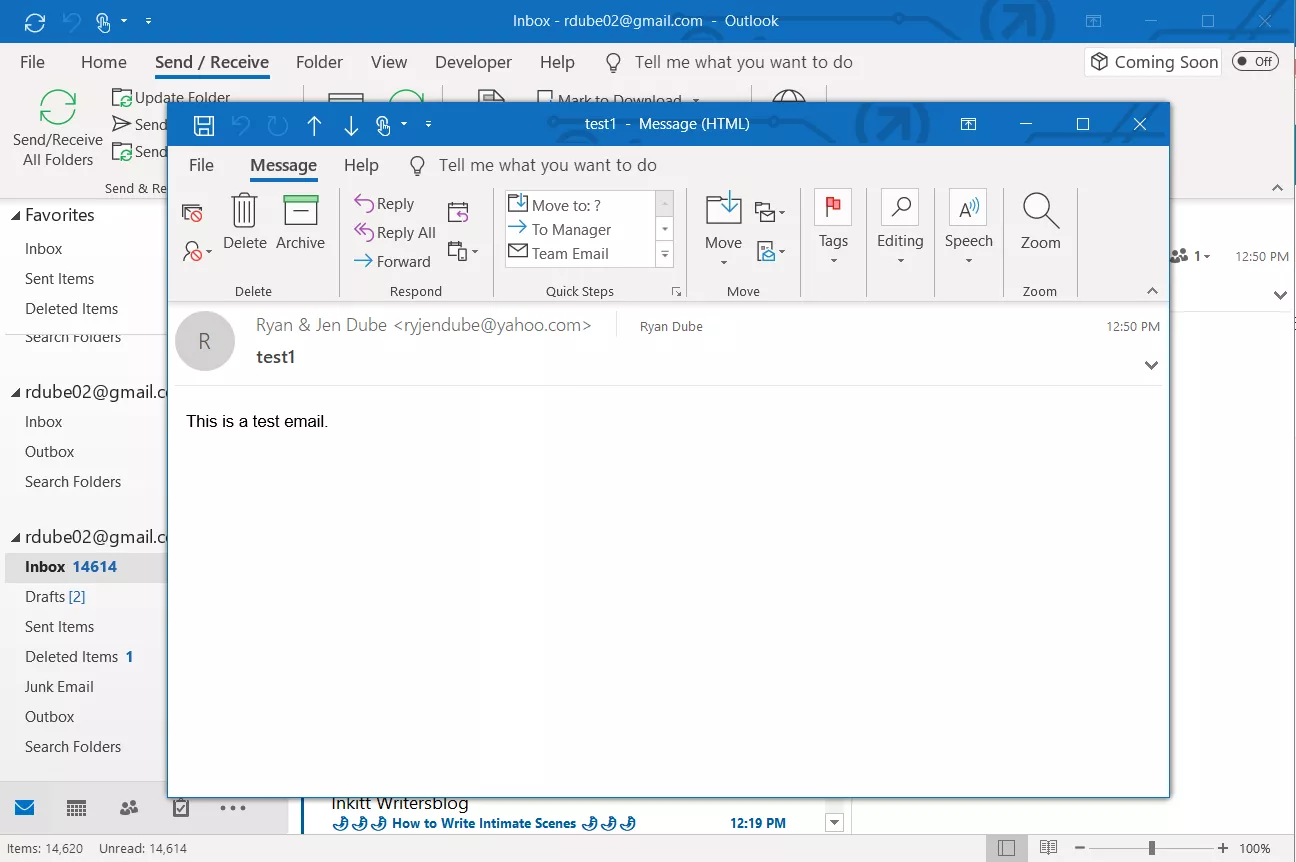Switch to Mail view icon
Viewport: 1296px width, 862px height.
pos(24,808)
